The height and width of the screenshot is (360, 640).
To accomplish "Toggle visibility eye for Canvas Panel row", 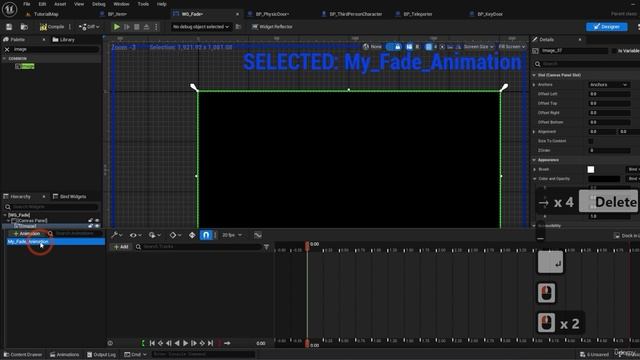I will pyautogui.click(x=97, y=221).
